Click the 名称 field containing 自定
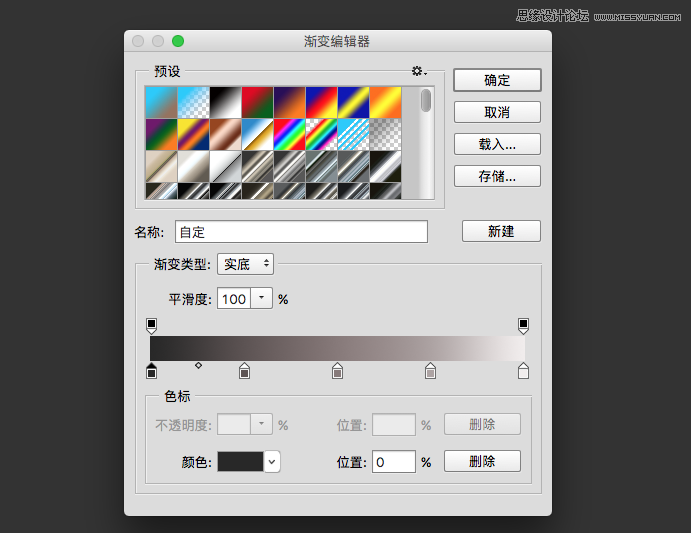The image size is (691, 533). coord(301,232)
